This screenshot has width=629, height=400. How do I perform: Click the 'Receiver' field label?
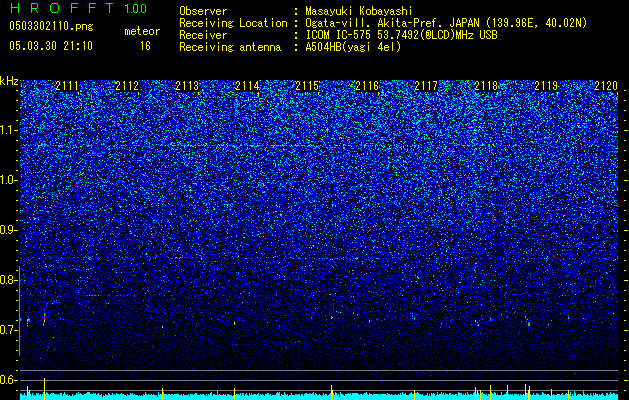pos(203,35)
